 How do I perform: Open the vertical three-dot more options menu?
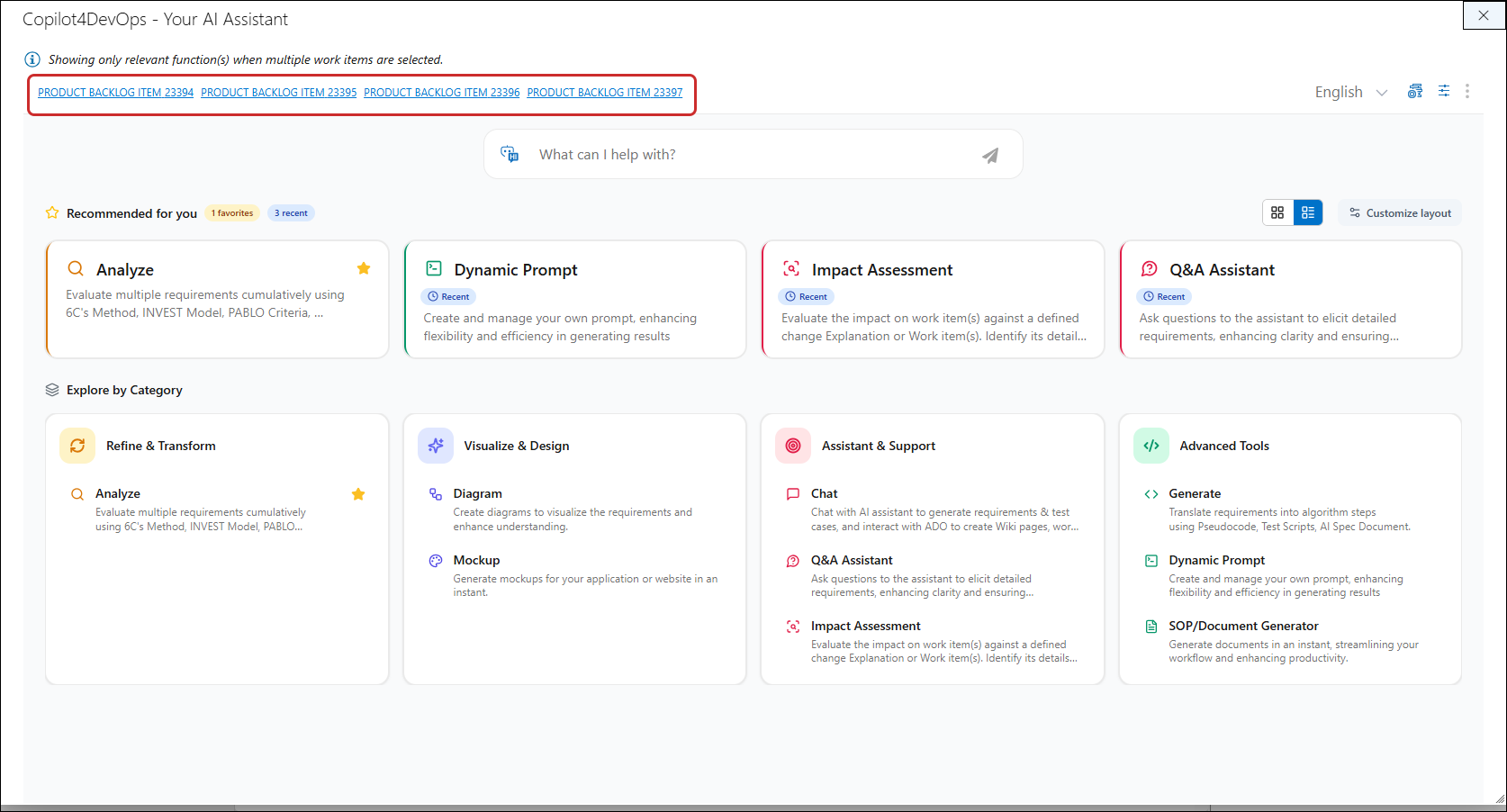point(1467,91)
